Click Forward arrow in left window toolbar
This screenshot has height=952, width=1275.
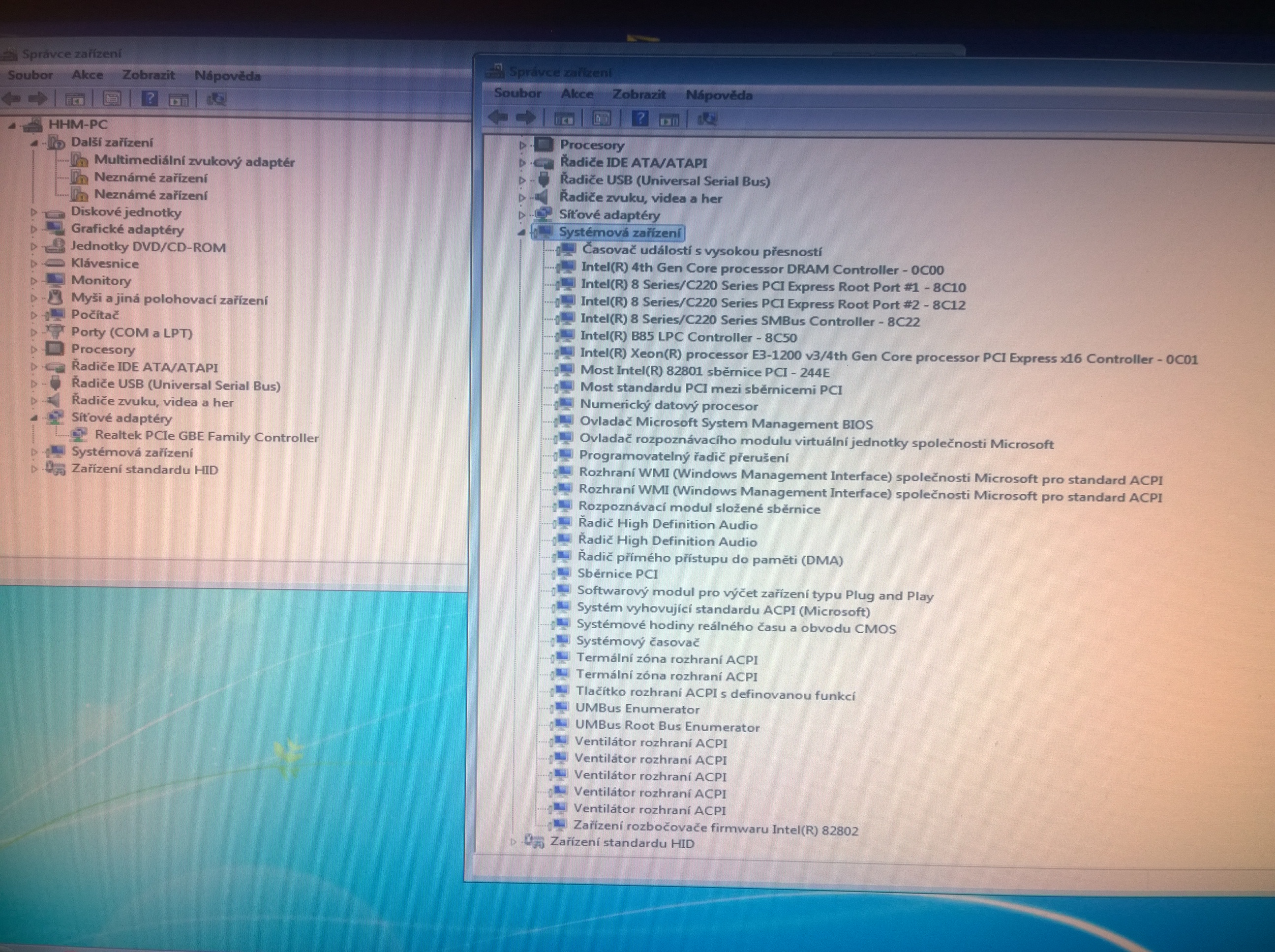click(37, 98)
